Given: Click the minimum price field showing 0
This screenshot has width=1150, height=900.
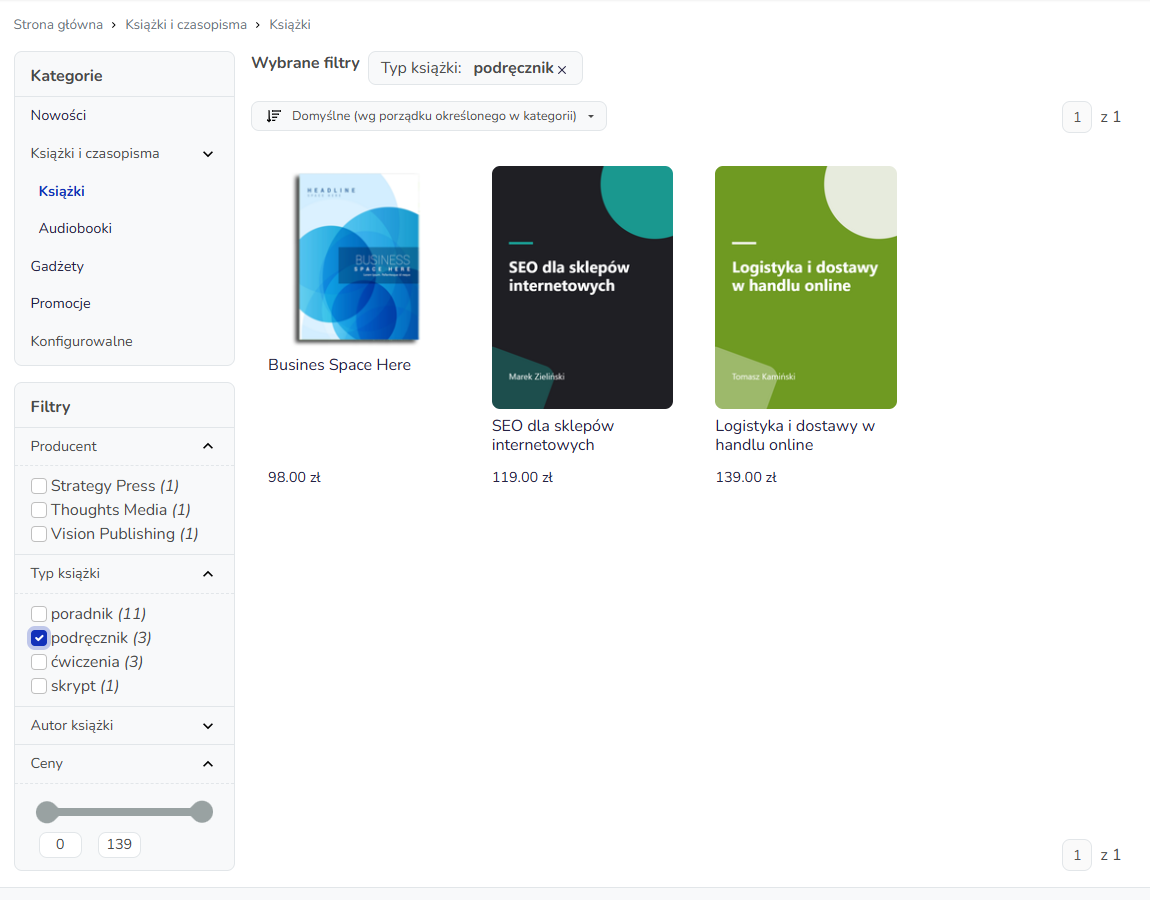Looking at the screenshot, I should click(x=60, y=844).
